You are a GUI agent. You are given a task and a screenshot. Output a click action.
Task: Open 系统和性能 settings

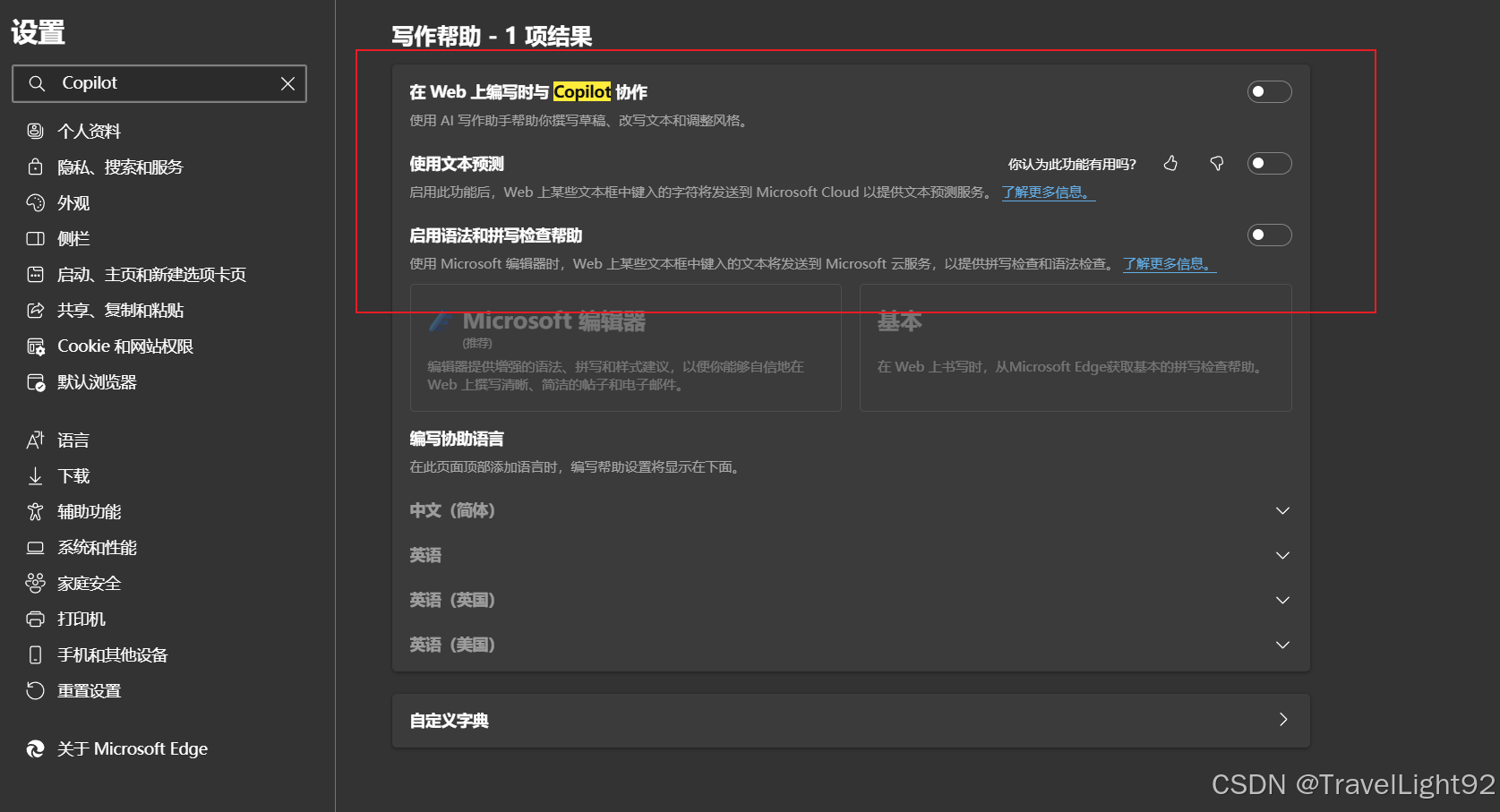tap(97, 547)
